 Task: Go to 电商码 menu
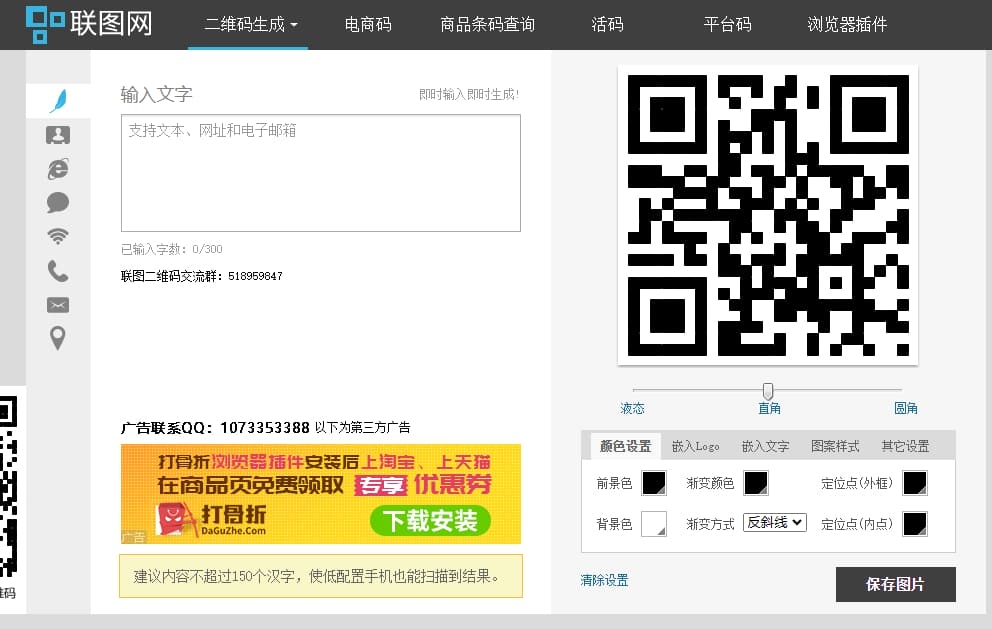coord(368,25)
